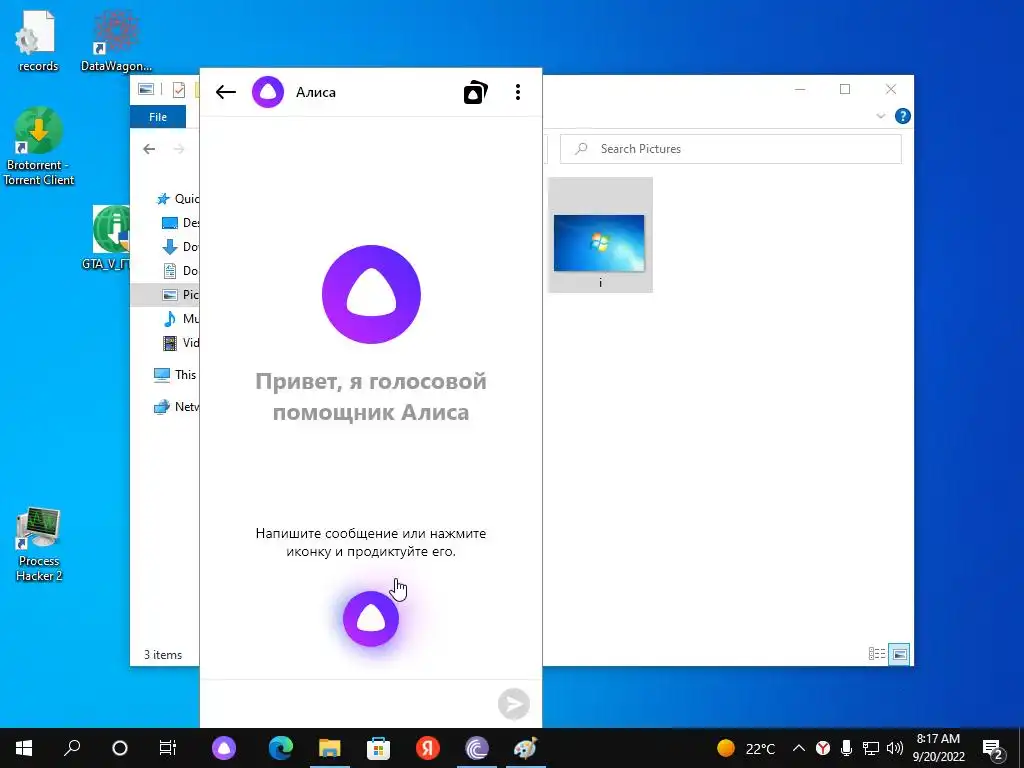This screenshot has width=1024, height=768.
Task: Send message with the arrow button
Action: 514,704
